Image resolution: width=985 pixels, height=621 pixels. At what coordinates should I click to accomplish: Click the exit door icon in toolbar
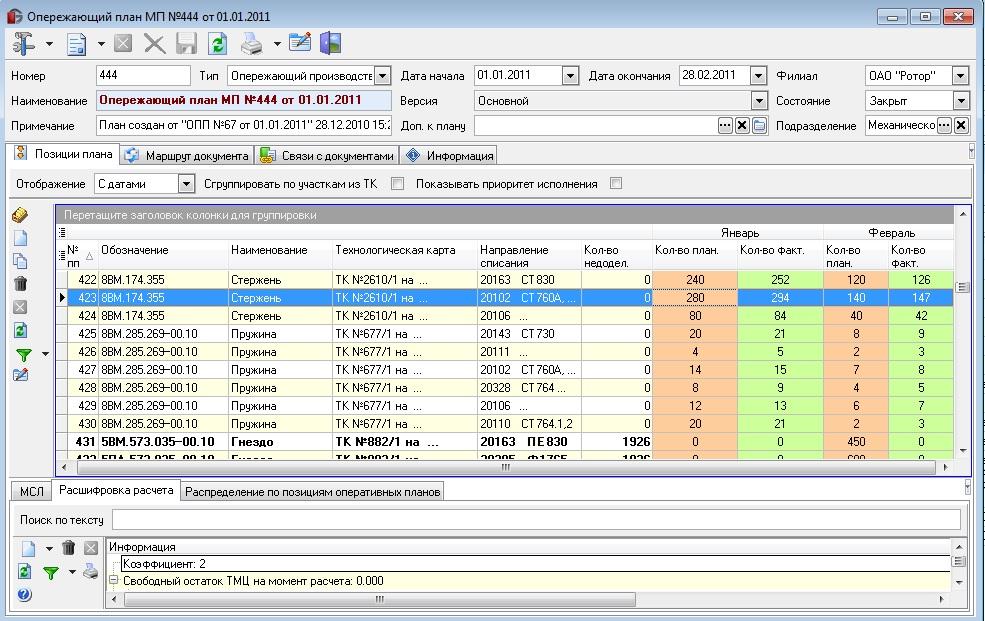pyautogui.click(x=330, y=43)
